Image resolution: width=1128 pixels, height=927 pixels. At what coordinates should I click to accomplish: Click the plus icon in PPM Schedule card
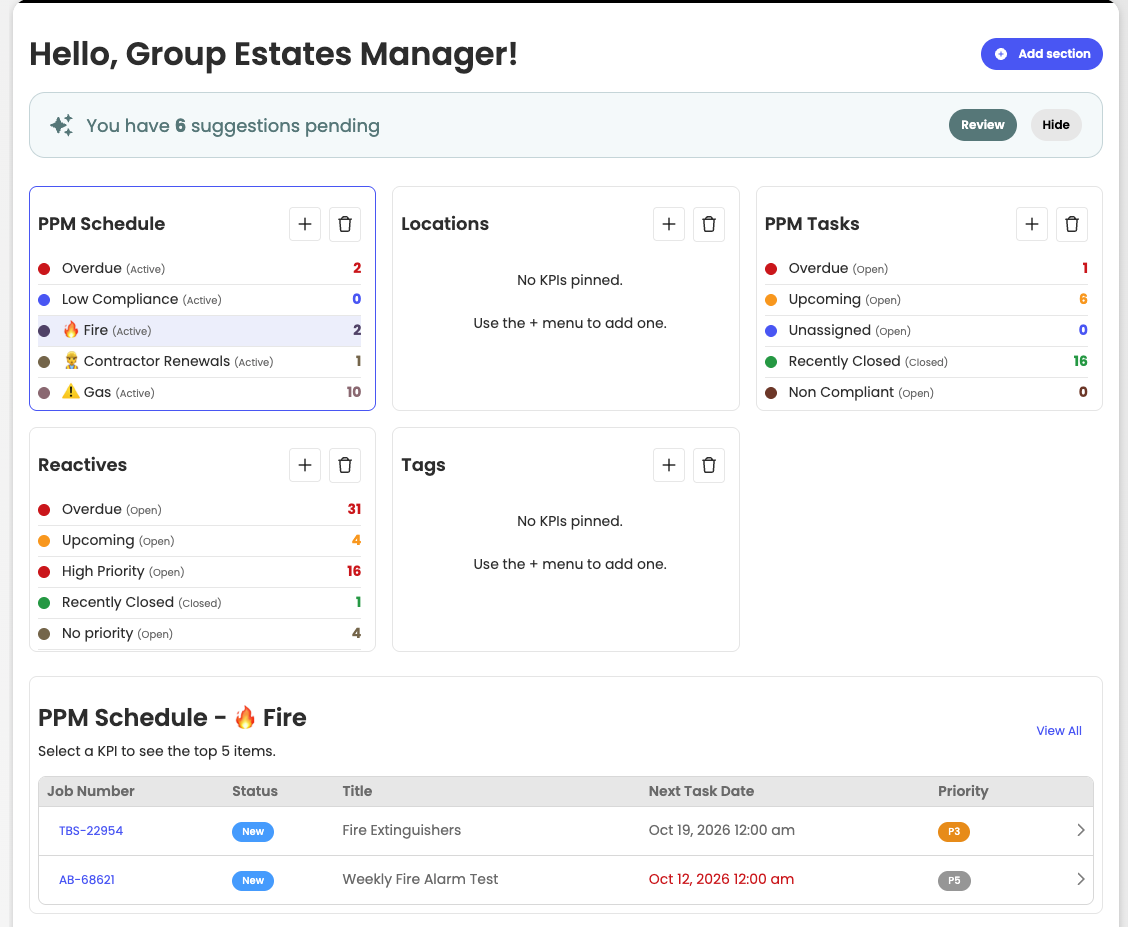point(305,224)
